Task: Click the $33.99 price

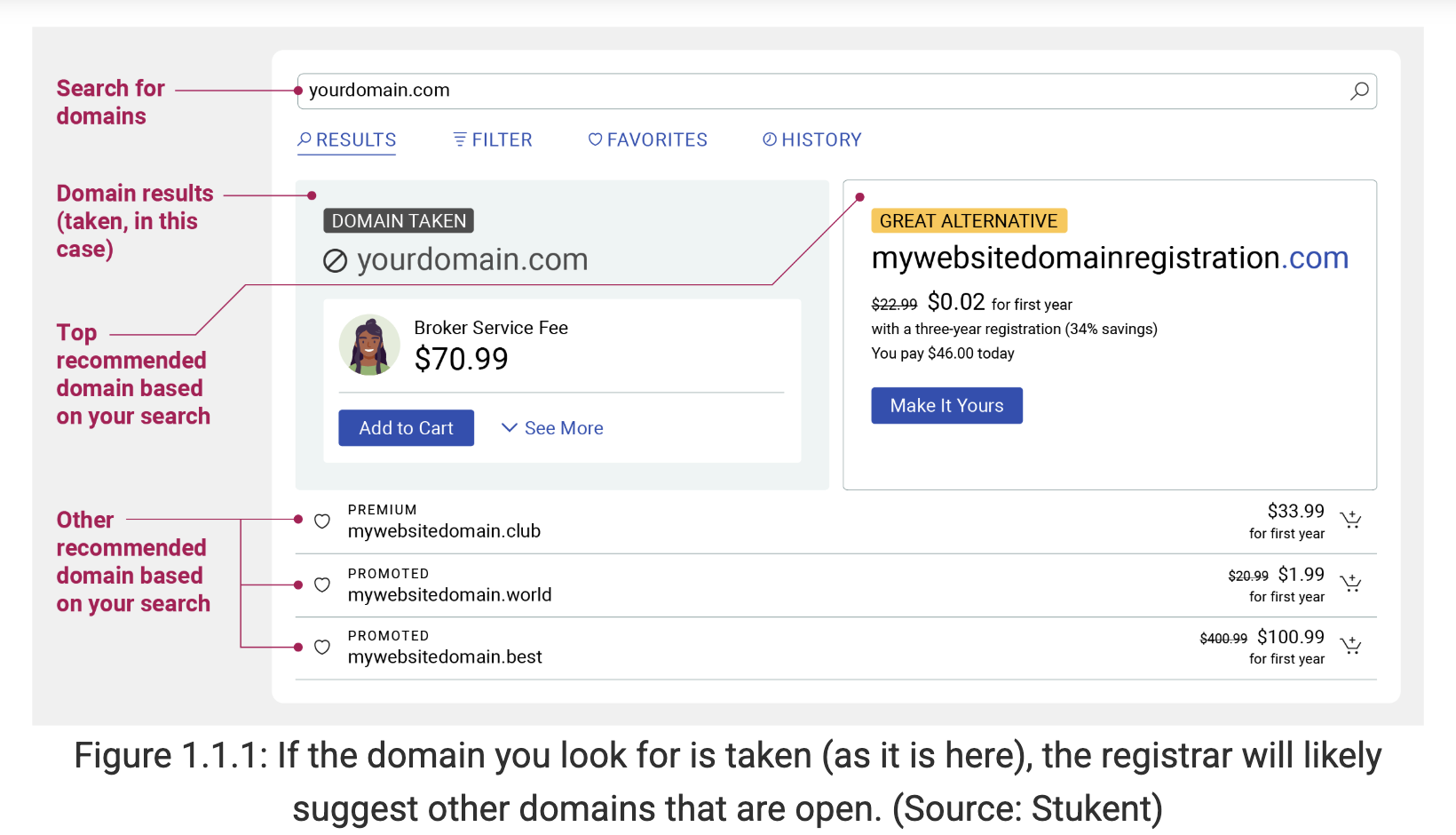Action: (x=1295, y=511)
